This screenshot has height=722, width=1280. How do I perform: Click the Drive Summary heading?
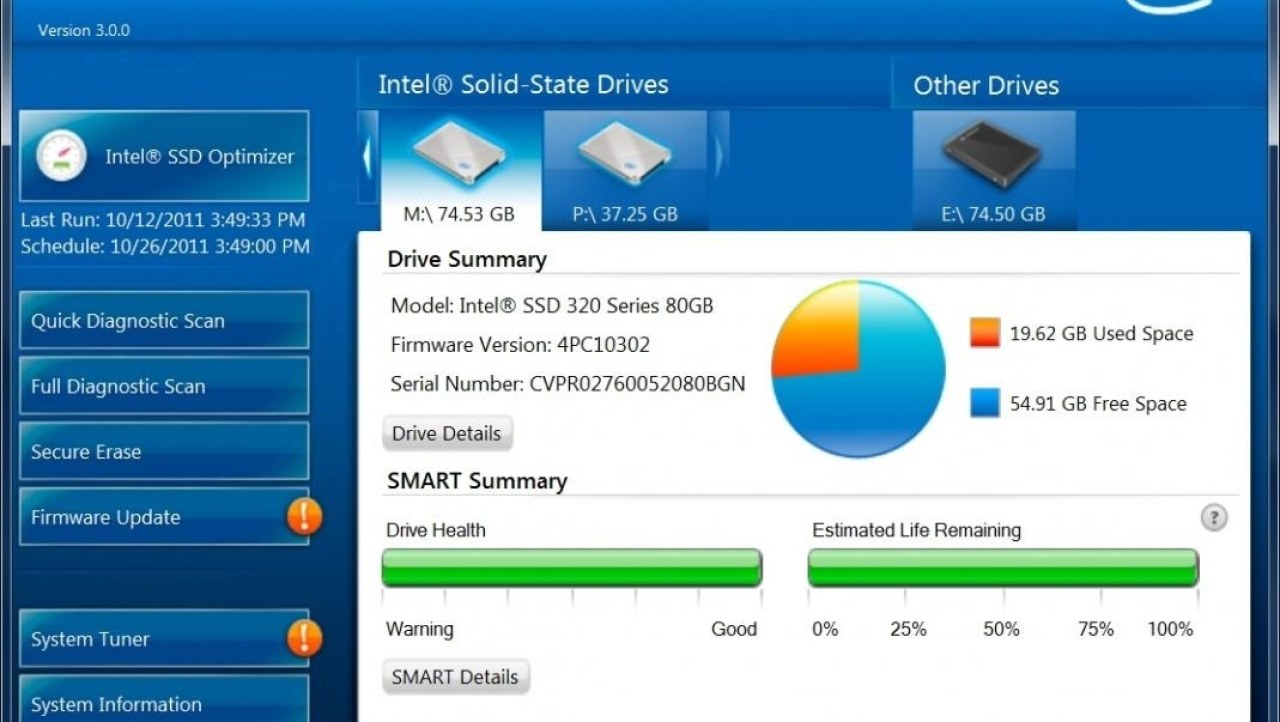[467, 259]
